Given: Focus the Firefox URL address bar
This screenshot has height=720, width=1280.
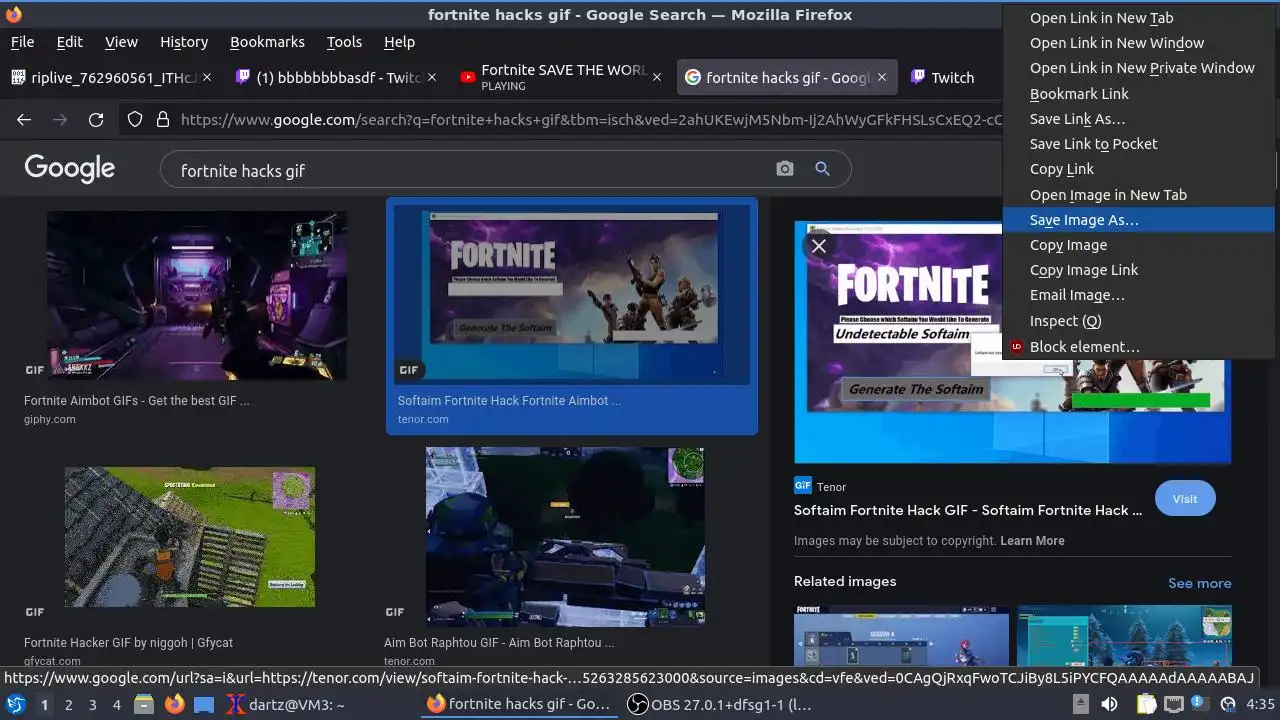Looking at the screenshot, I should (x=590, y=120).
